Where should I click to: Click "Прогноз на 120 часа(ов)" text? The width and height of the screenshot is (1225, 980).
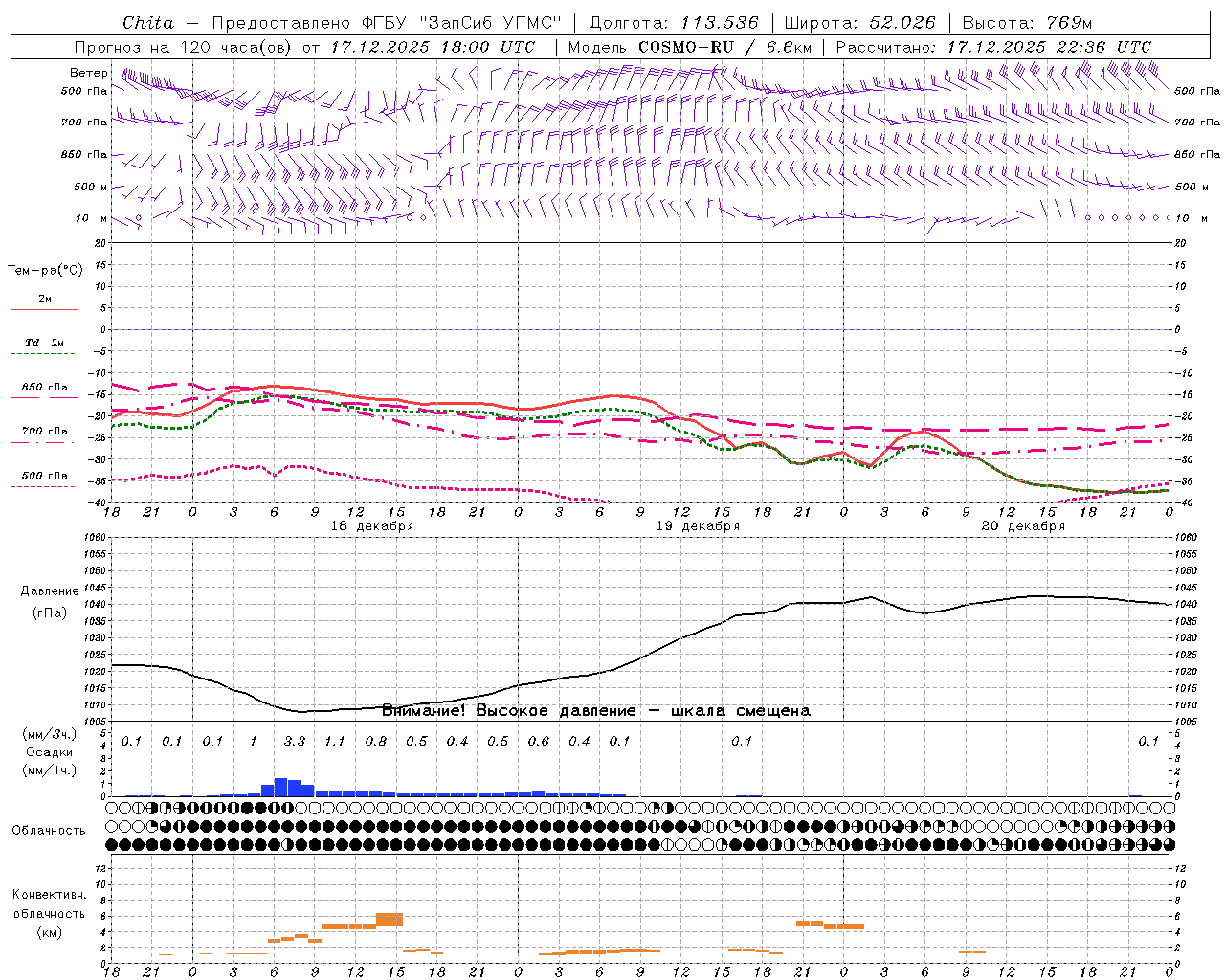pos(184,47)
